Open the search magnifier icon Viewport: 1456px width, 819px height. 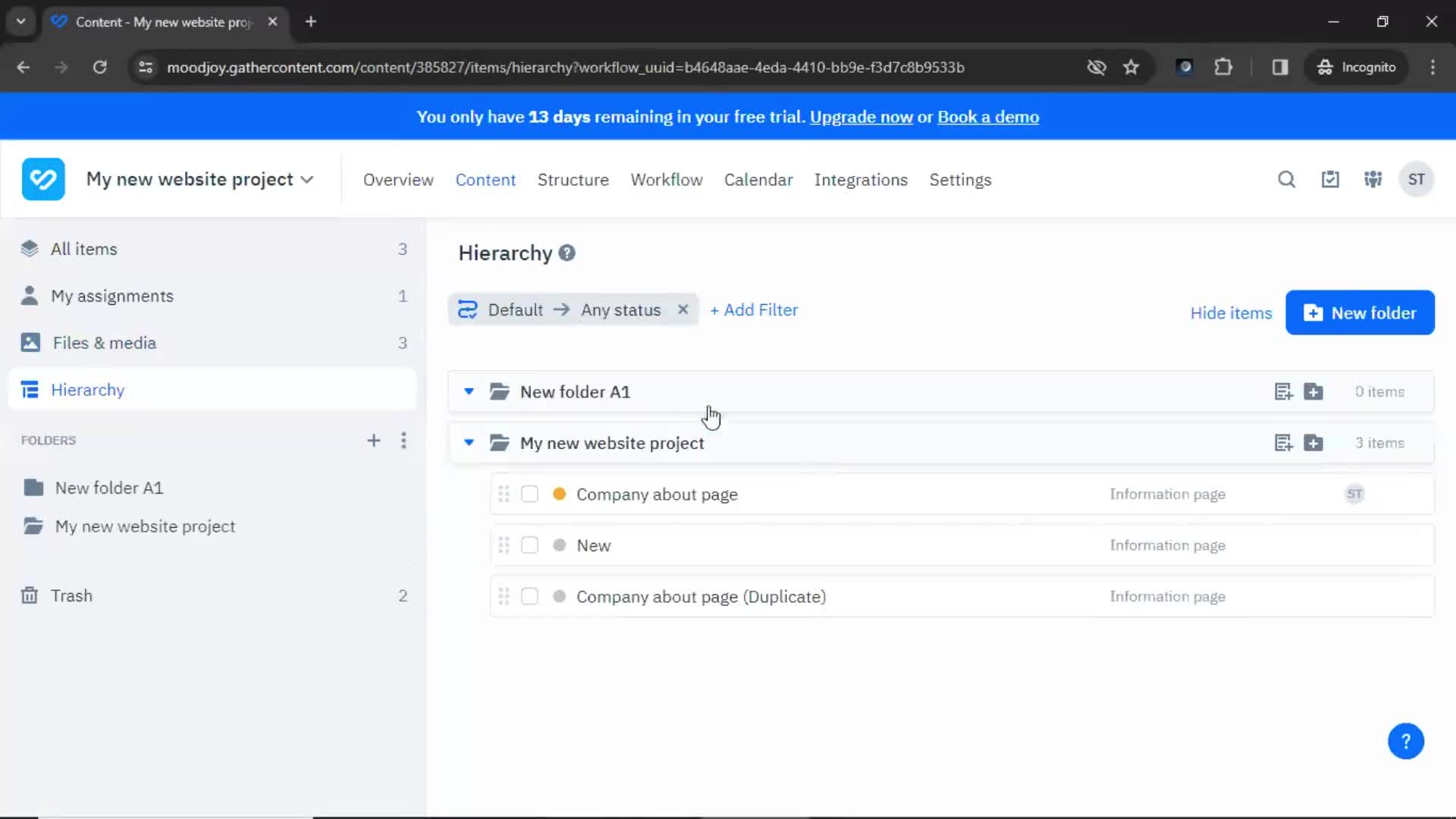1286,180
